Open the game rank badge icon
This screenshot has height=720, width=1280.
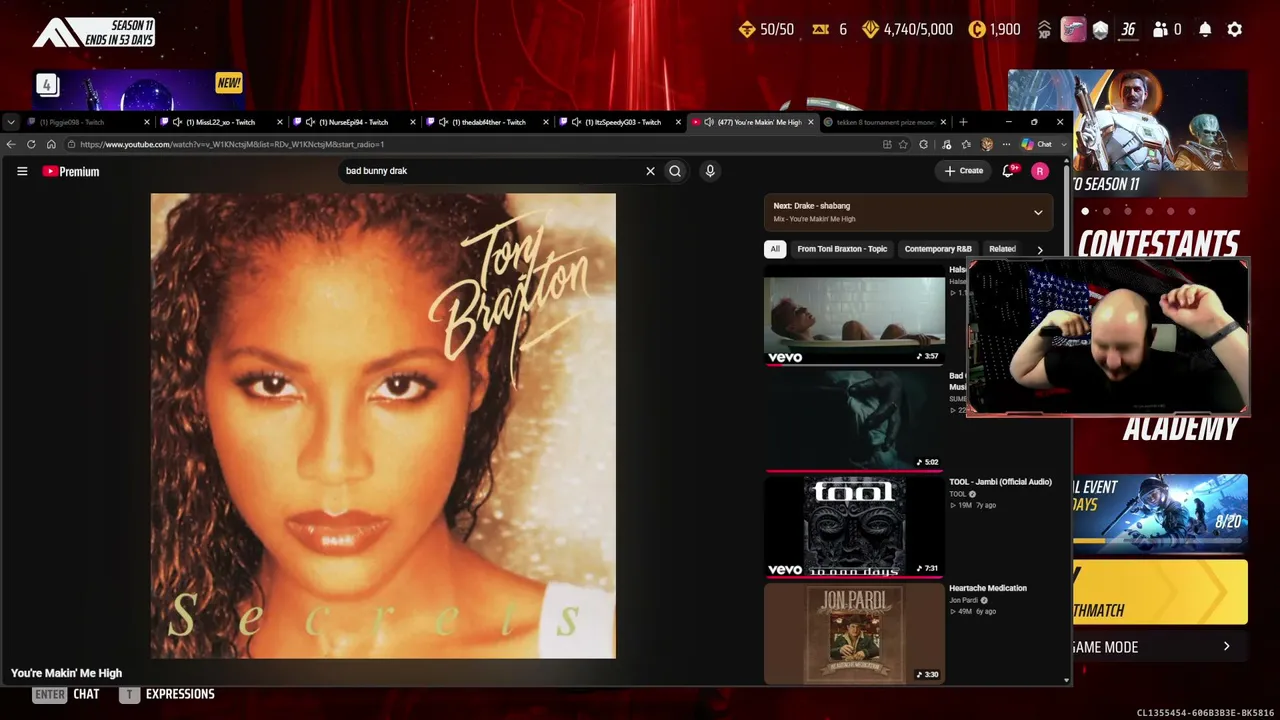pos(1100,30)
